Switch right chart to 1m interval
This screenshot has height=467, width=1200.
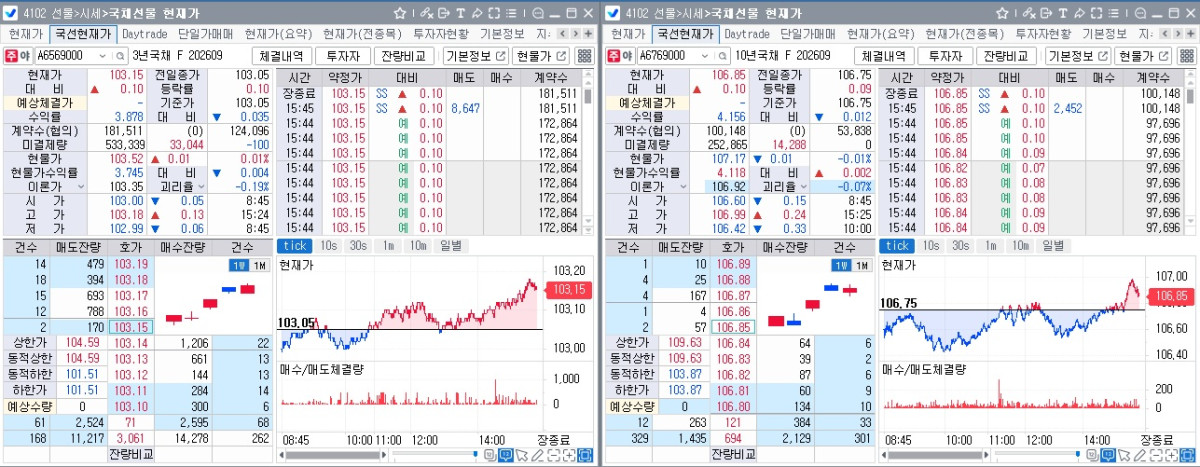coord(989,245)
